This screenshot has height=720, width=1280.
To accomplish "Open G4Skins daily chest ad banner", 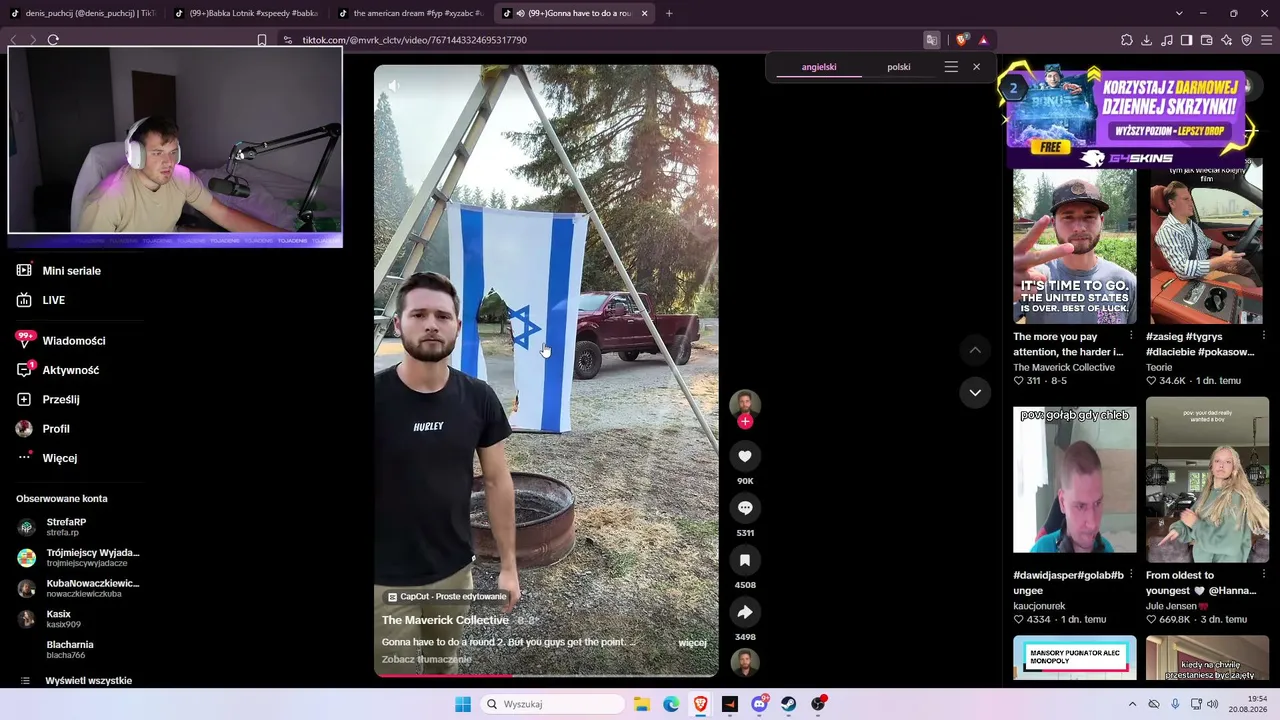I will pos(1126,118).
